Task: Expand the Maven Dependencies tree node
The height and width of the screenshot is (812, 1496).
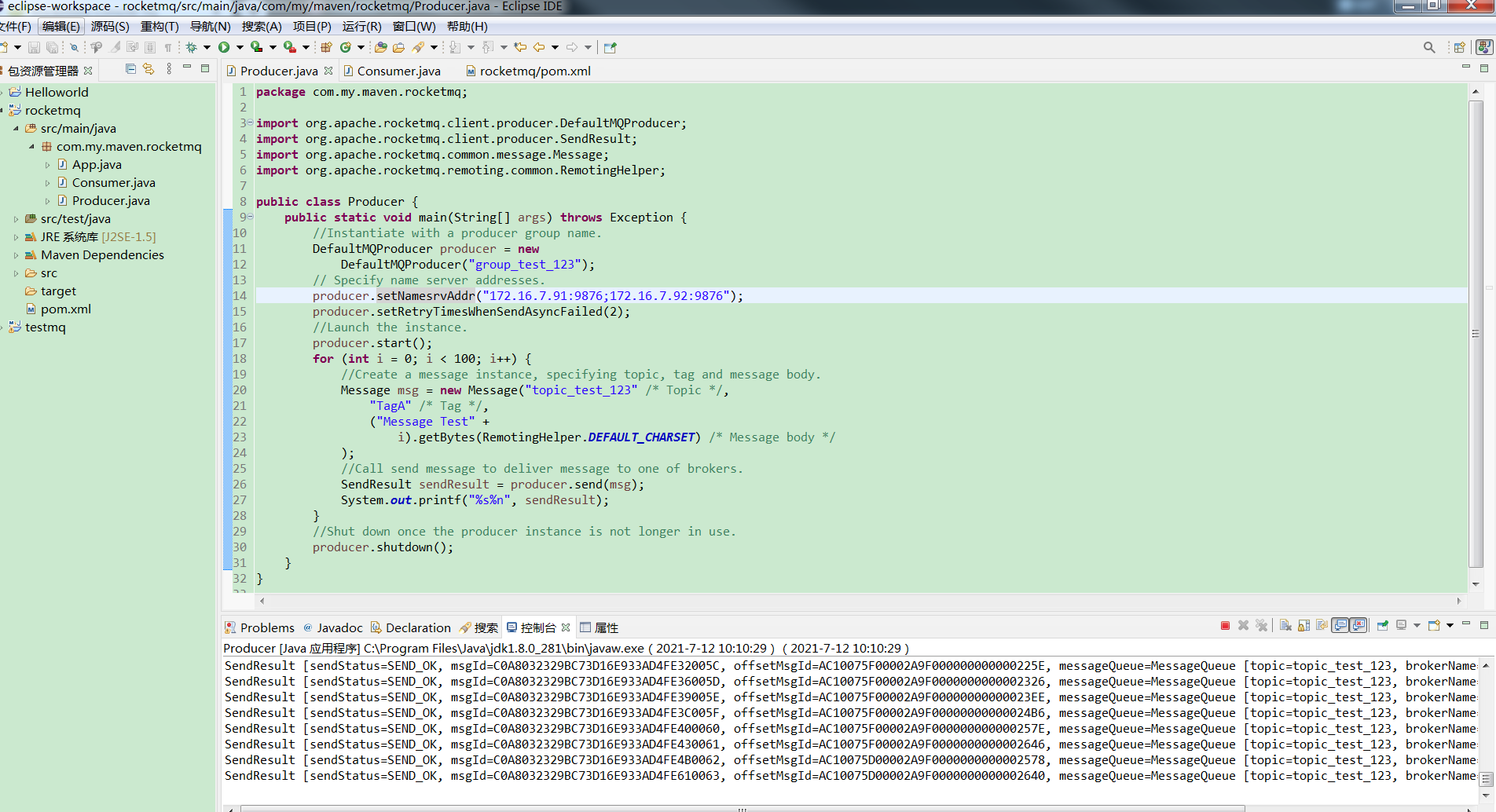Action: 16,255
